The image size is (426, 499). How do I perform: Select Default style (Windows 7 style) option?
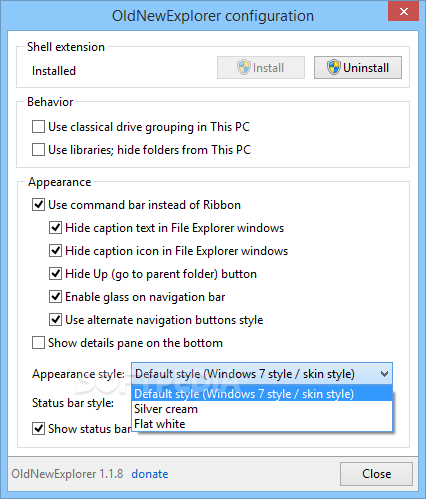tap(262, 394)
